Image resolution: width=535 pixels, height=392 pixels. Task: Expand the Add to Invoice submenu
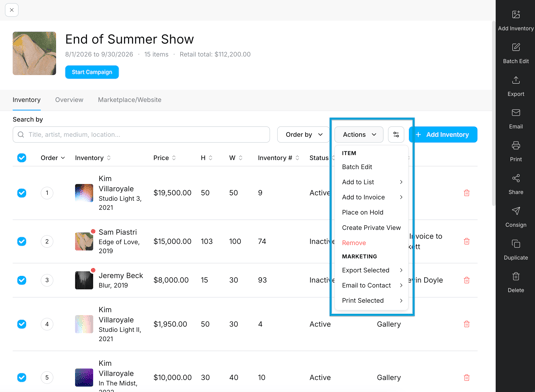[x=372, y=197]
